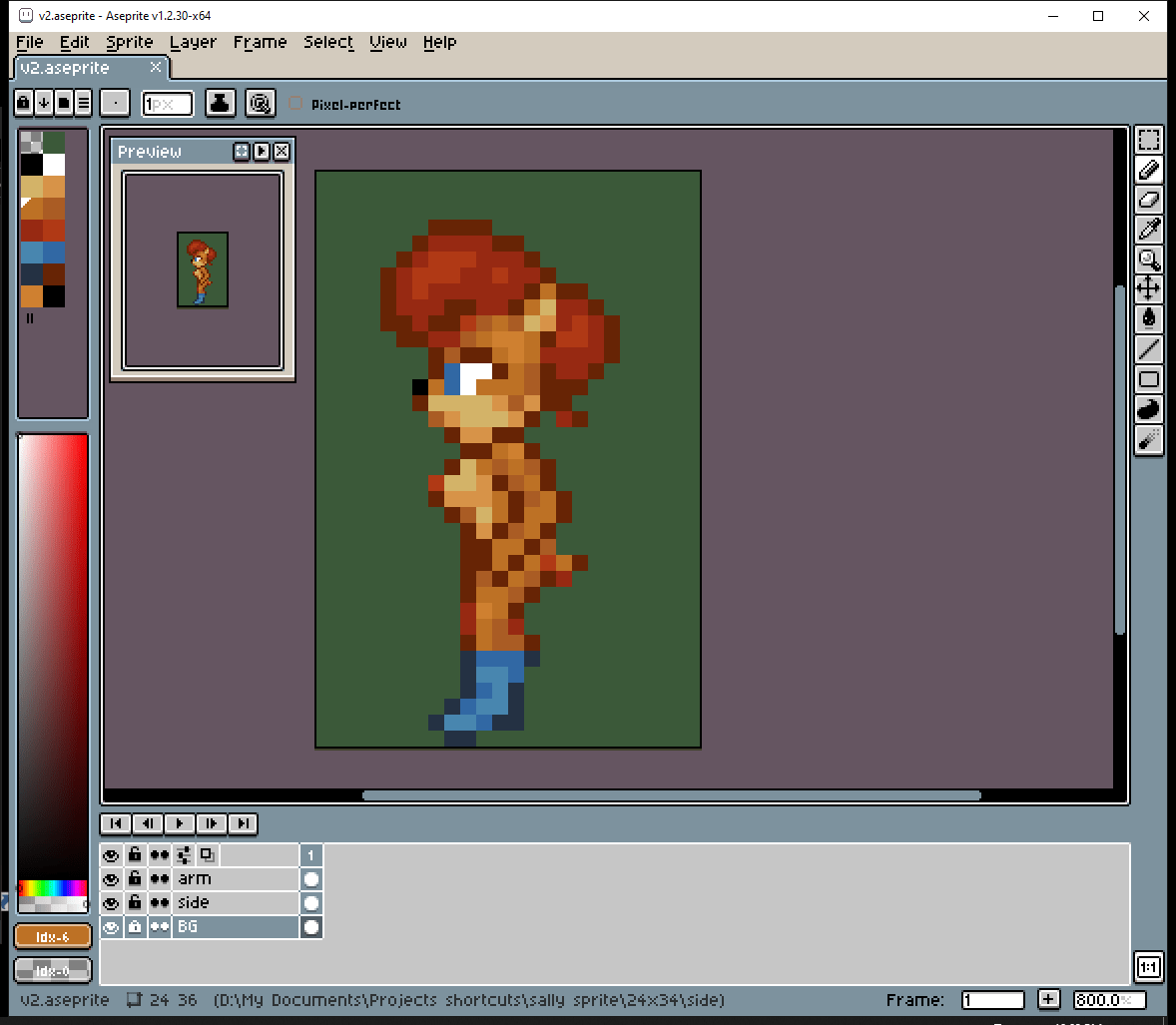Open the palette options menu button
Screen dimensions: 1176x1025
point(83,102)
